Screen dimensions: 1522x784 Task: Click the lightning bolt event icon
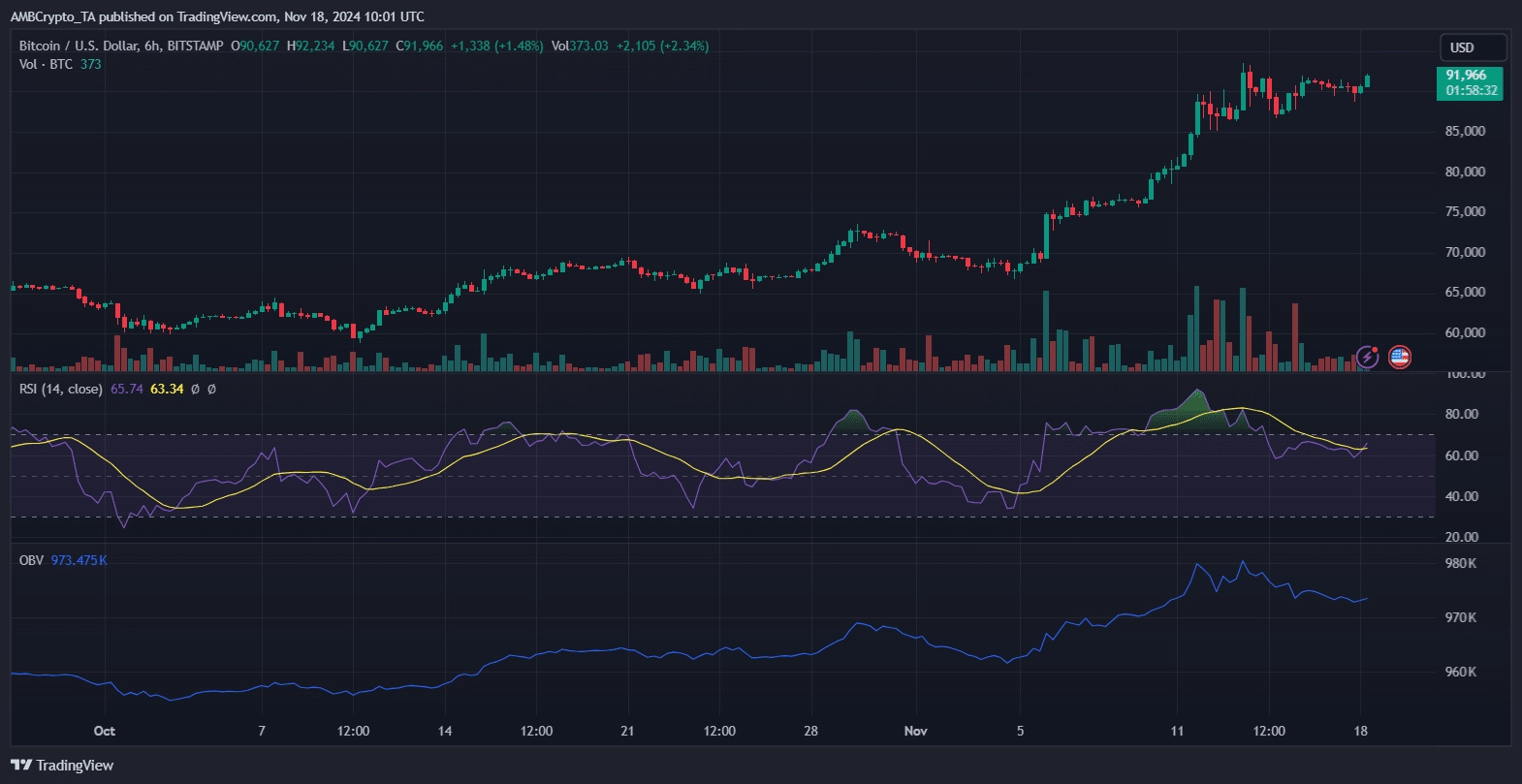tap(1367, 357)
